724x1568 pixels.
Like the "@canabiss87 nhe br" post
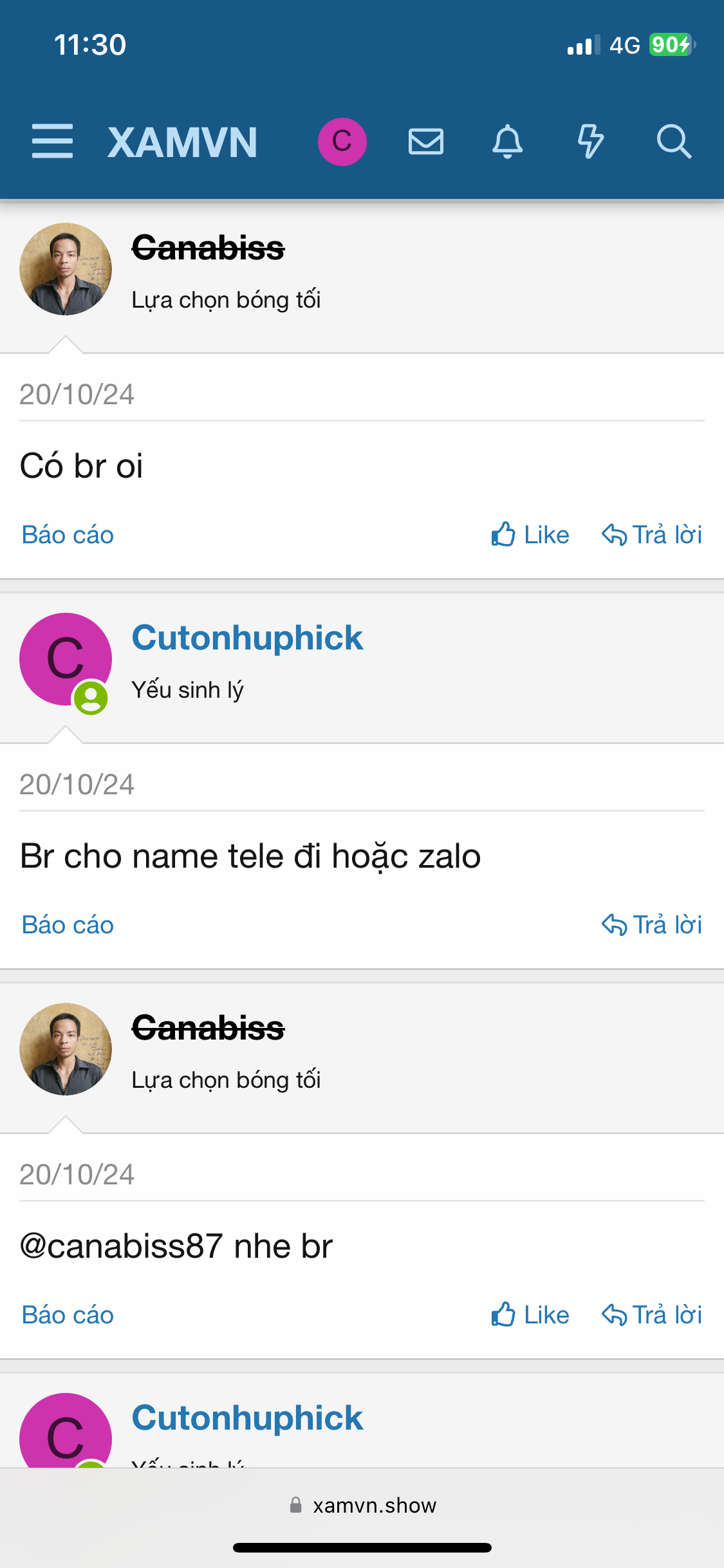click(x=530, y=1315)
